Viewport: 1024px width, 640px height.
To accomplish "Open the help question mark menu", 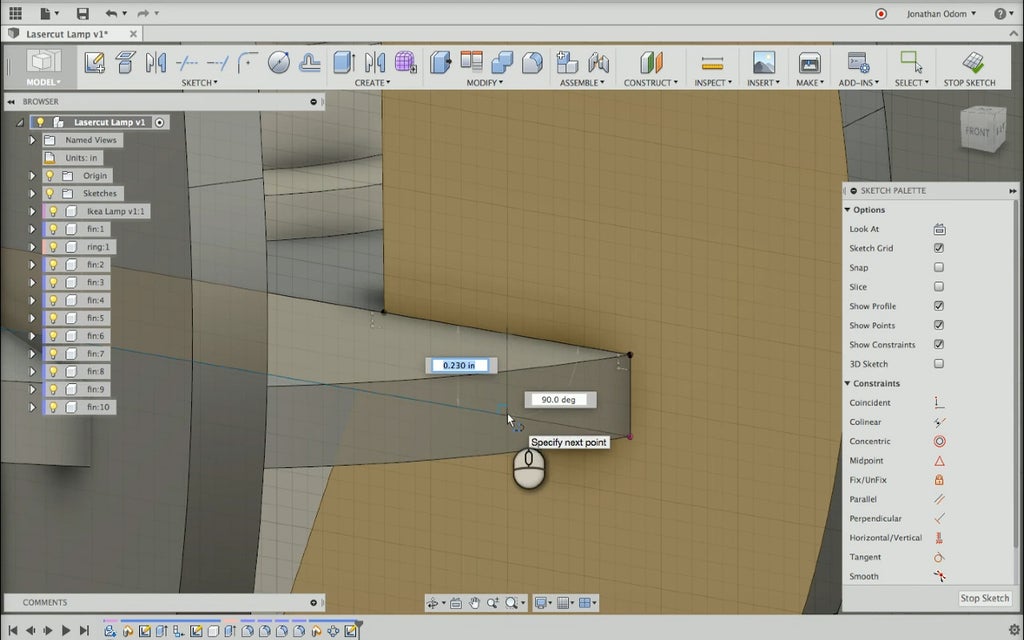I will [1004, 13].
